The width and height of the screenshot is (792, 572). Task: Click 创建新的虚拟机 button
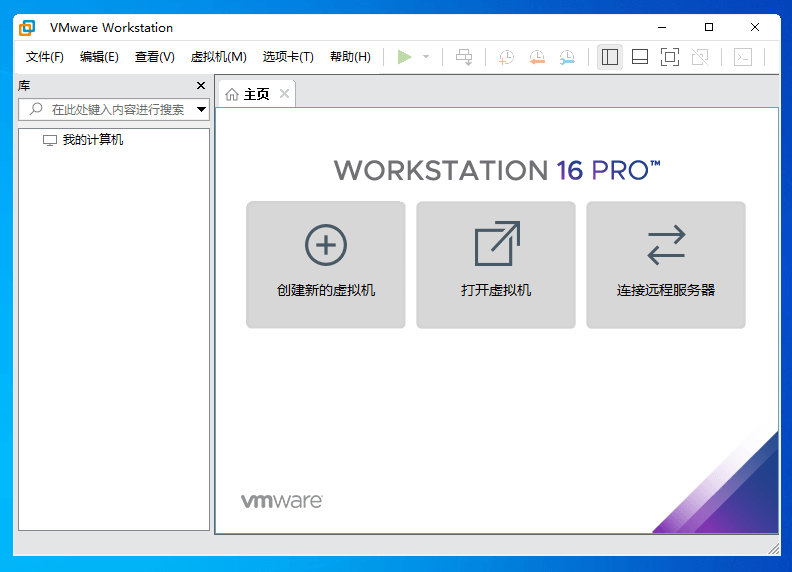(x=326, y=265)
